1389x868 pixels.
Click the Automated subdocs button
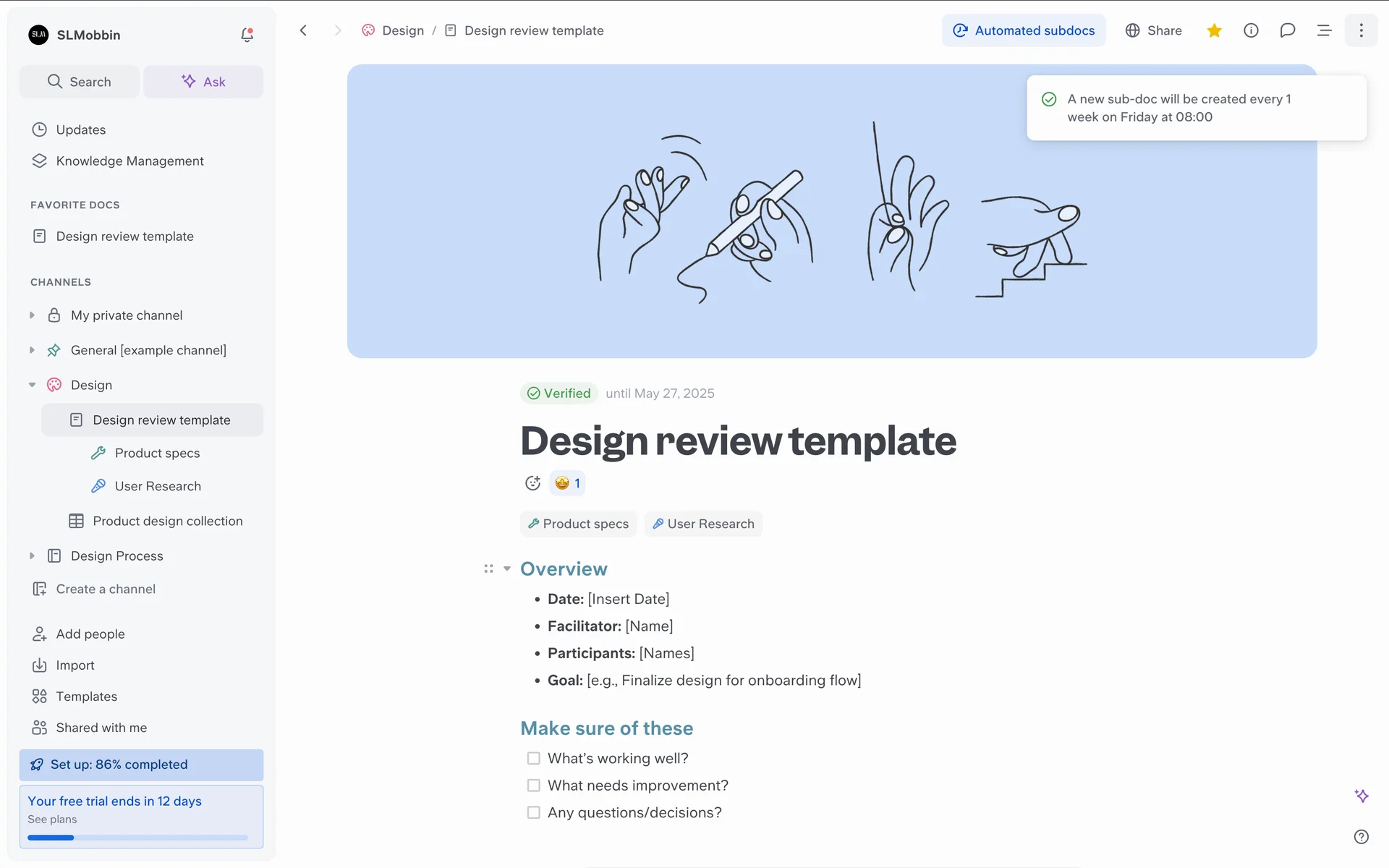tap(1023, 30)
